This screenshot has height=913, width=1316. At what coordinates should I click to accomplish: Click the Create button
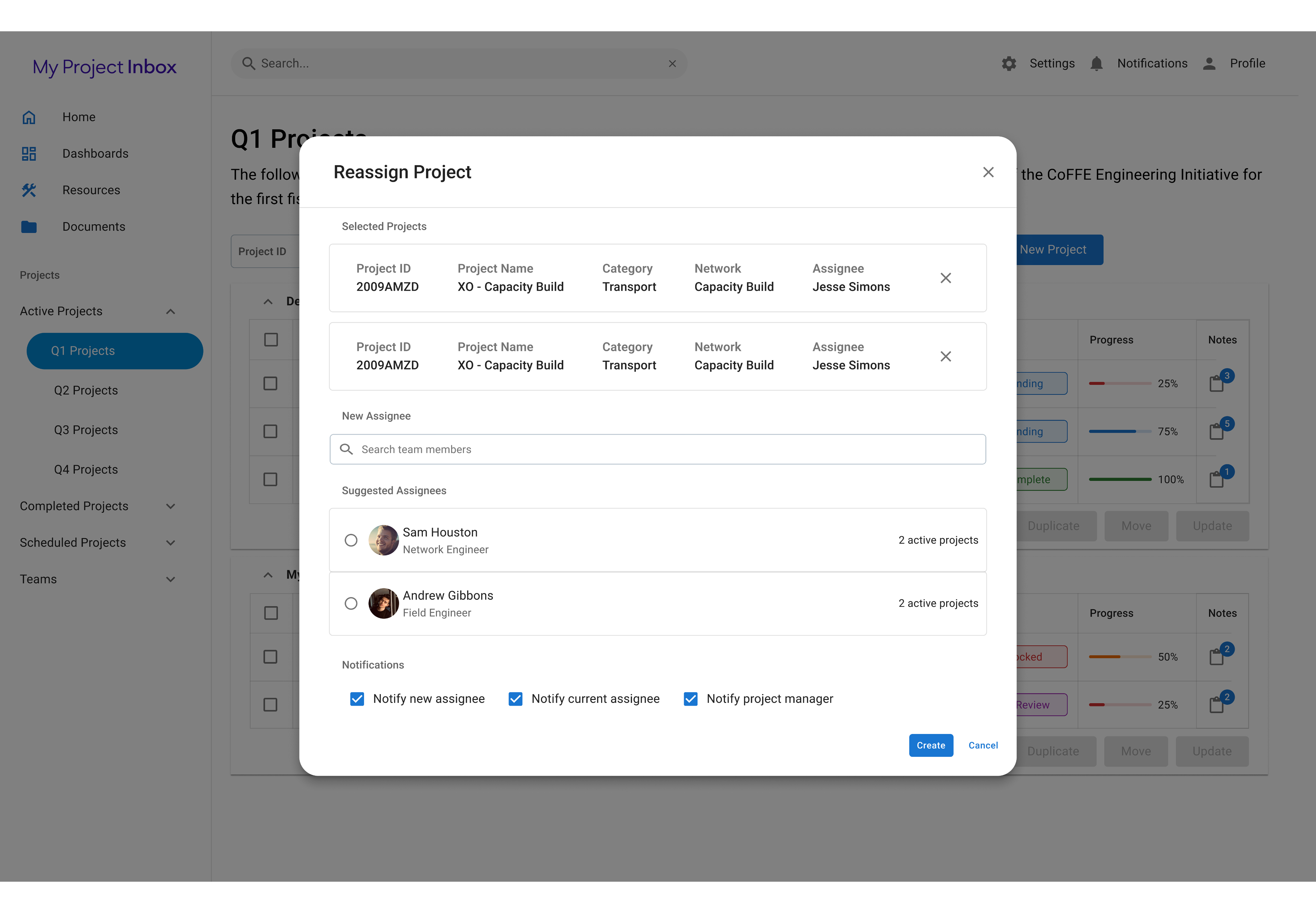(x=931, y=745)
